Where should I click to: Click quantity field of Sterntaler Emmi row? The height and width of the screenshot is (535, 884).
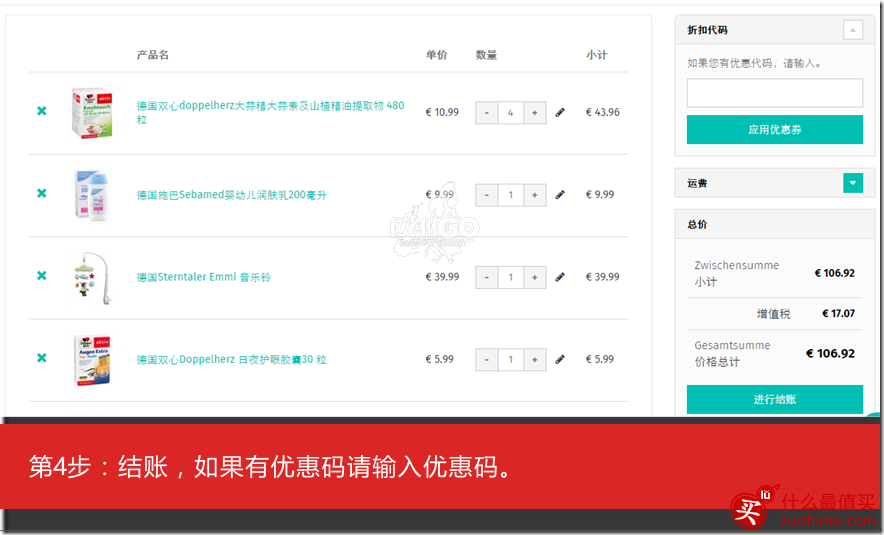coord(511,277)
